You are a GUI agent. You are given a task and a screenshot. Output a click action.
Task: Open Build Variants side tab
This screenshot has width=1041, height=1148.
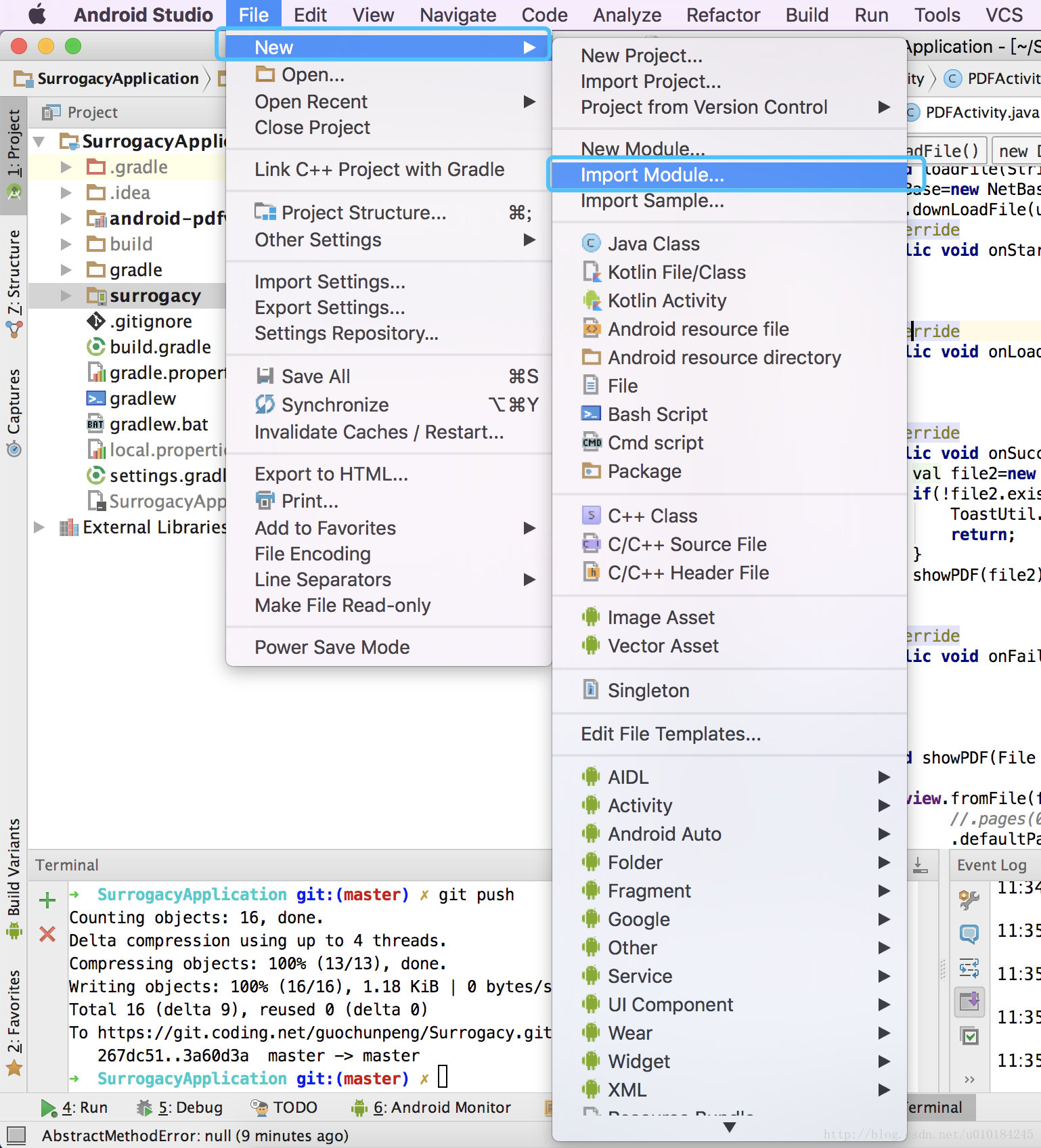pos(14,878)
